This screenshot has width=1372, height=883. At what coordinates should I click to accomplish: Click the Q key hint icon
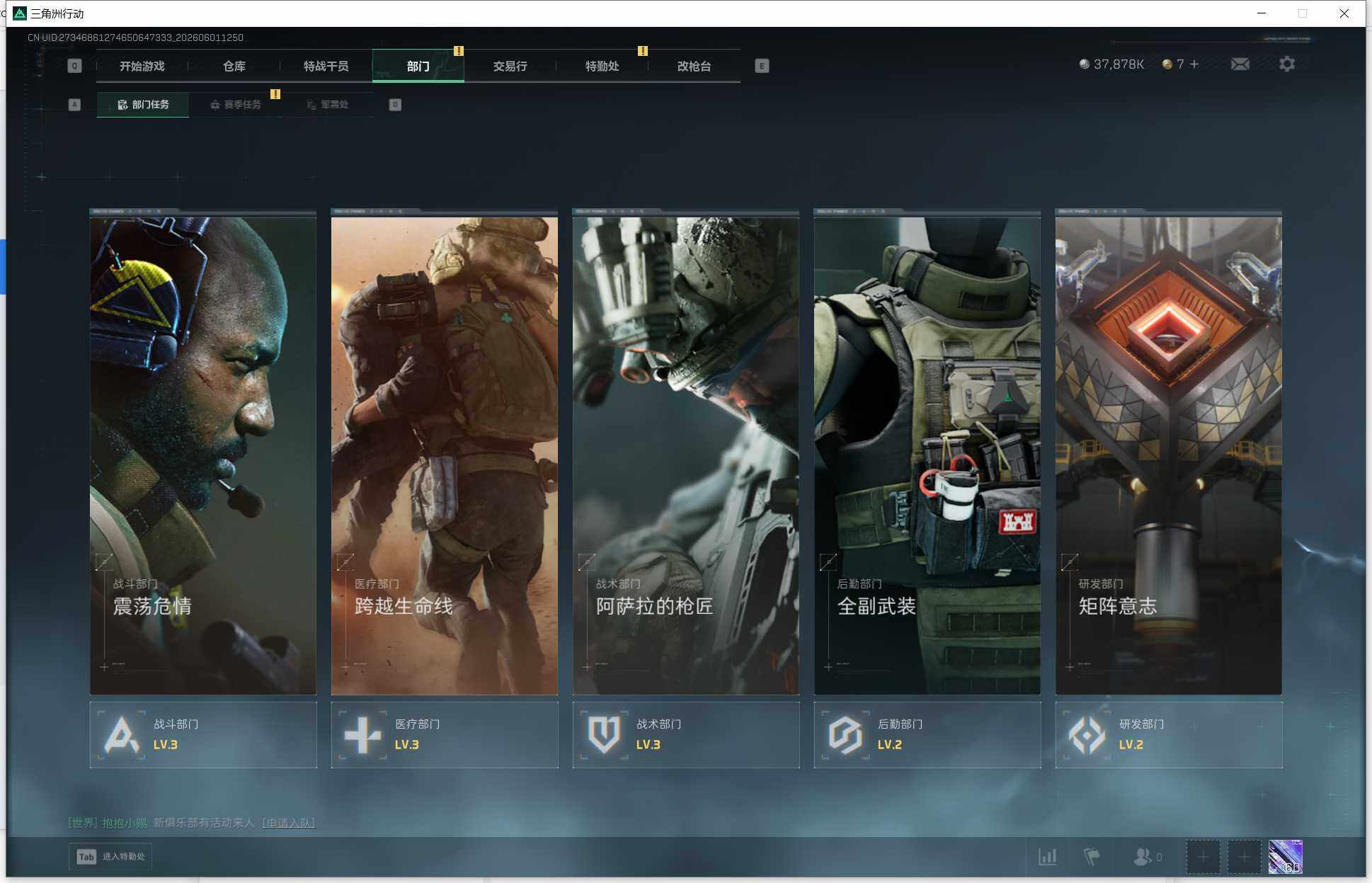(x=74, y=66)
